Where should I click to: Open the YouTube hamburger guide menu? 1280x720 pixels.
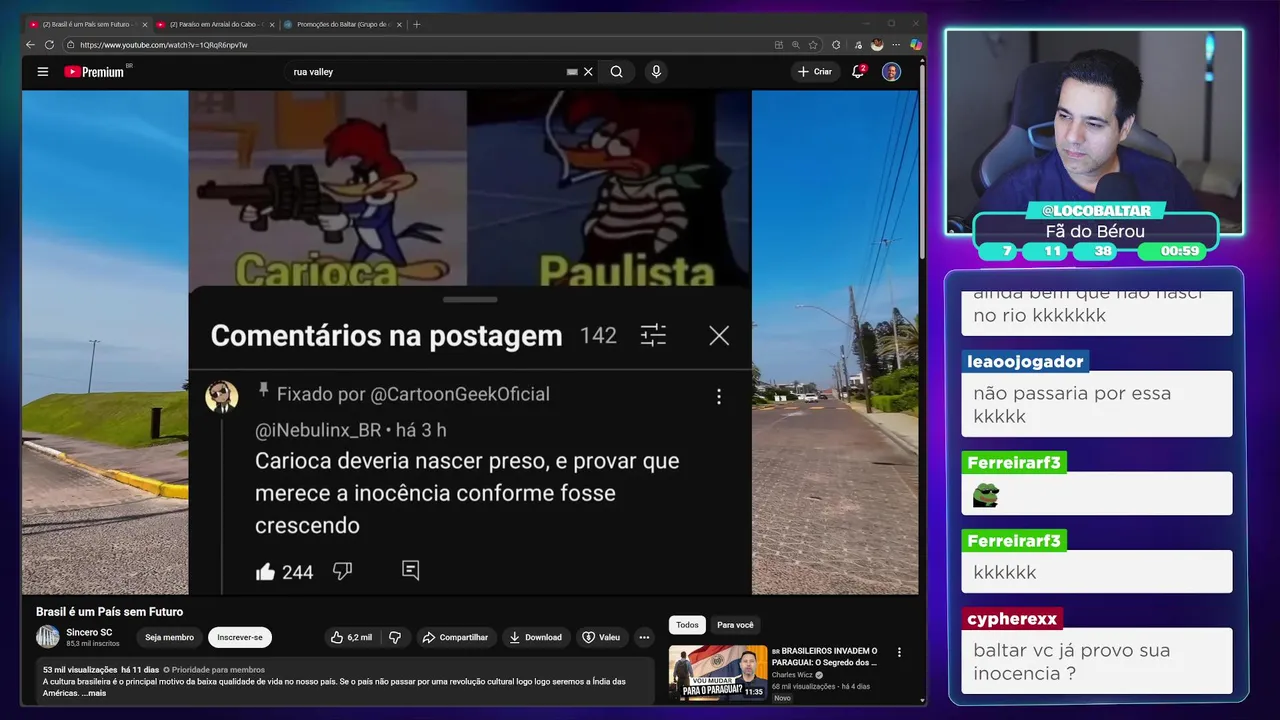tap(42, 72)
